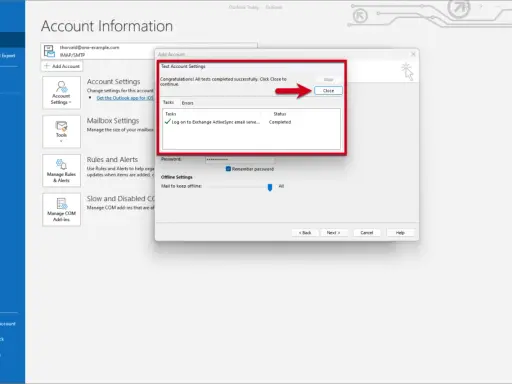512x384 pixels.
Task: Open the Mailbox Settings Tools menu
Action: [x=61, y=131]
